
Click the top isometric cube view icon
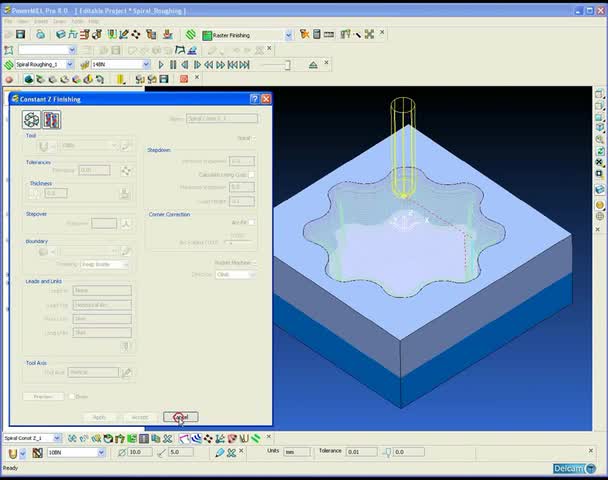[599, 94]
